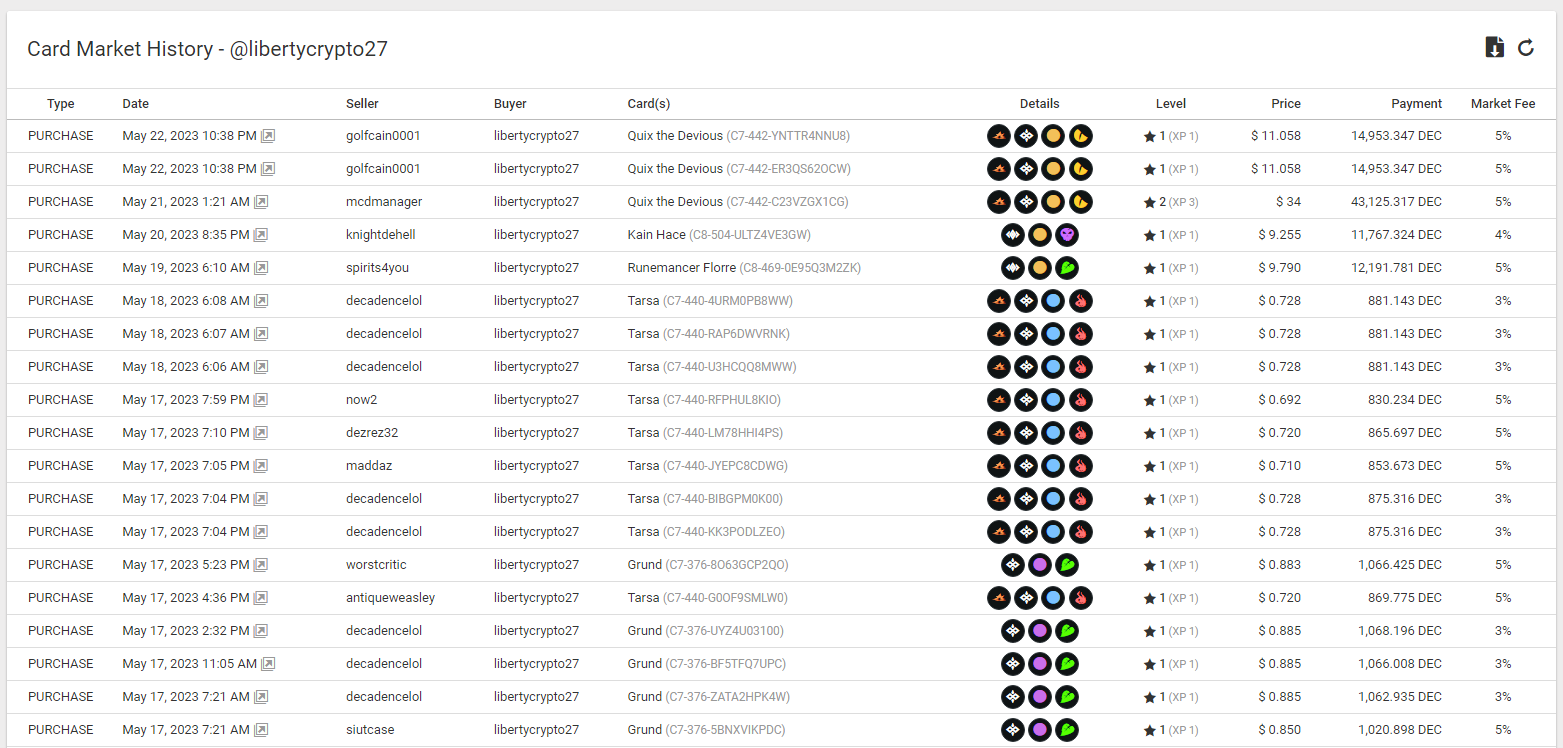The image size is (1563, 748).
Task: Select the Kain Hace card name
Action: coord(656,235)
